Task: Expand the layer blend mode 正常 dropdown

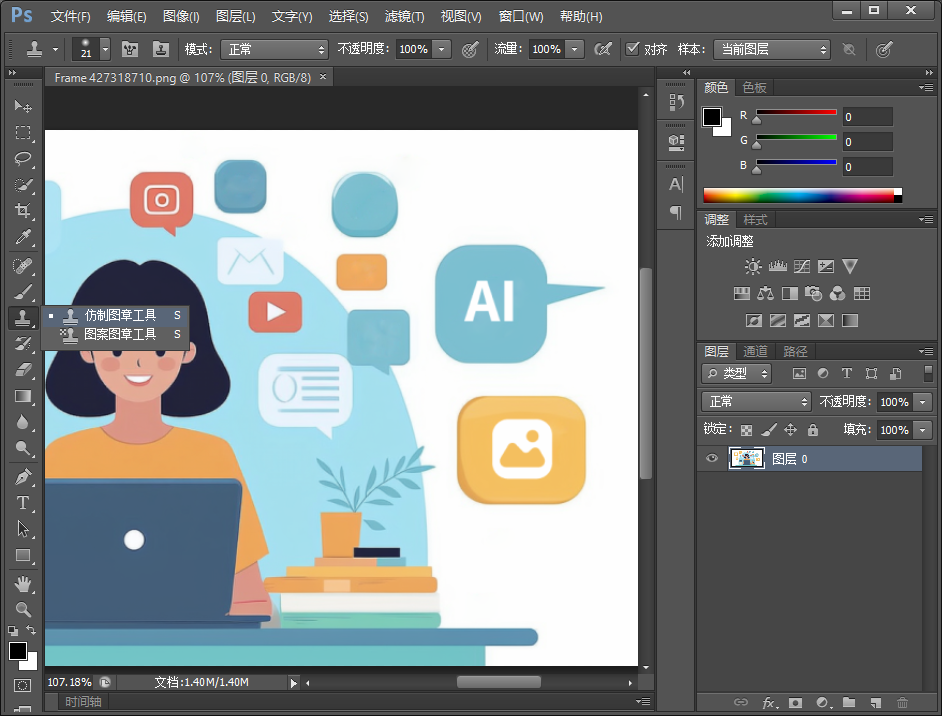Action: [756, 402]
